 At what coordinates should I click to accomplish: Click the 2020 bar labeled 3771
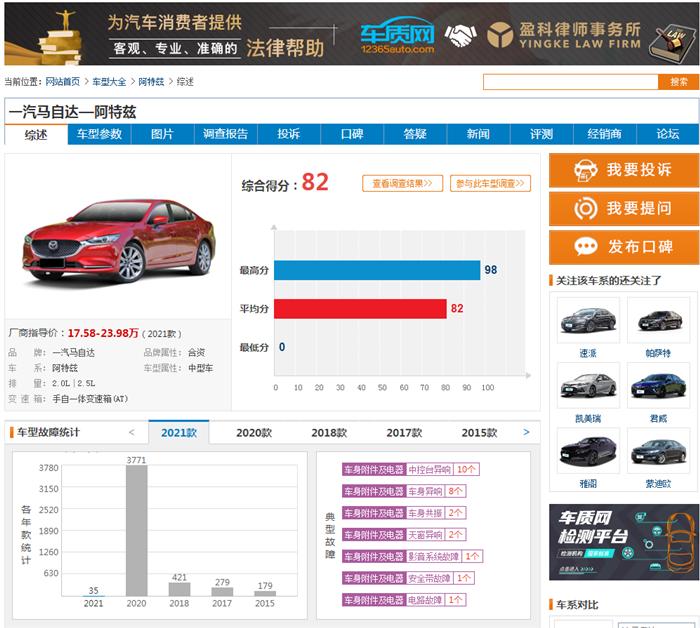point(136,530)
